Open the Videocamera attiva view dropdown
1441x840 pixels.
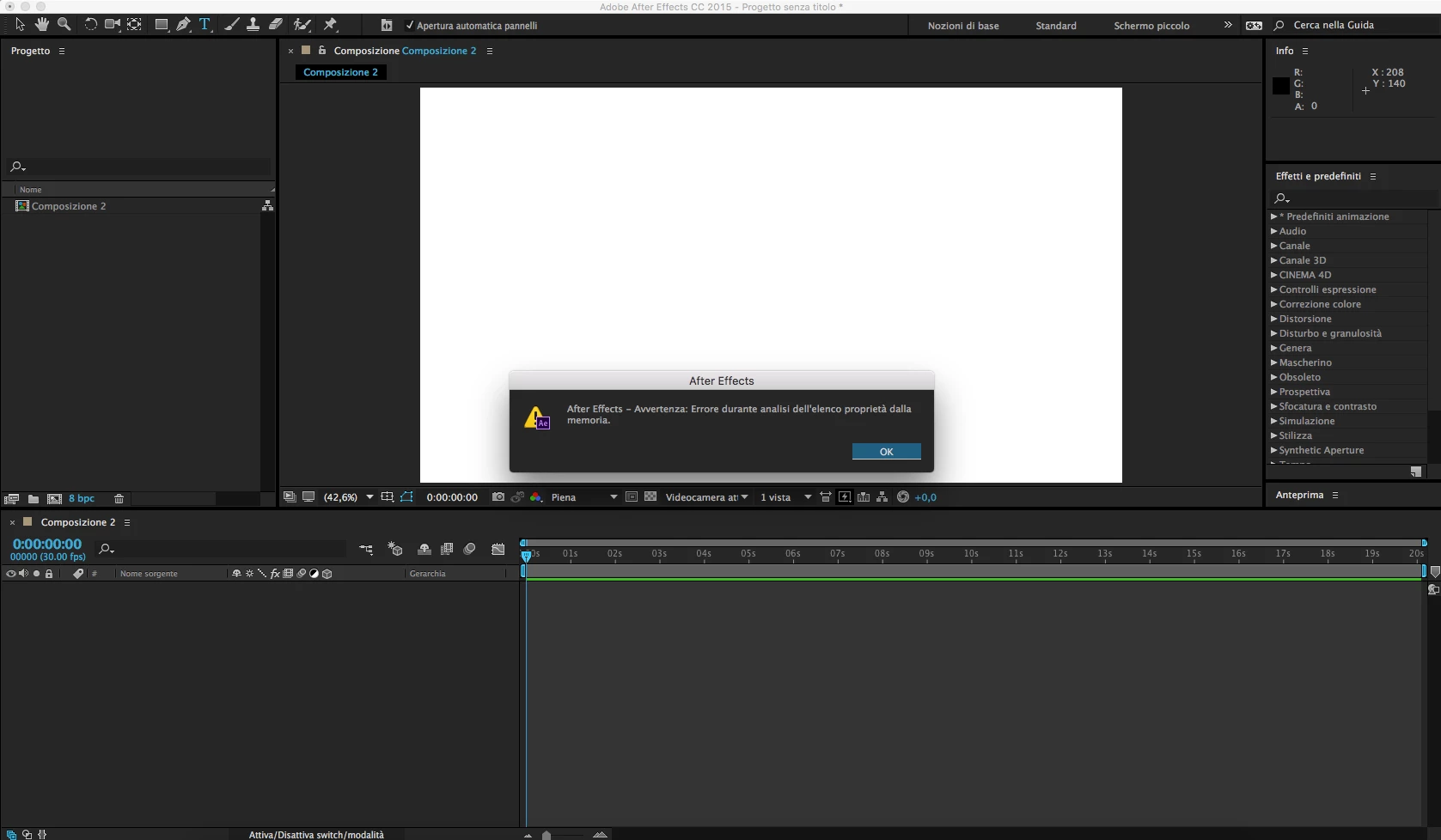coord(706,497)
